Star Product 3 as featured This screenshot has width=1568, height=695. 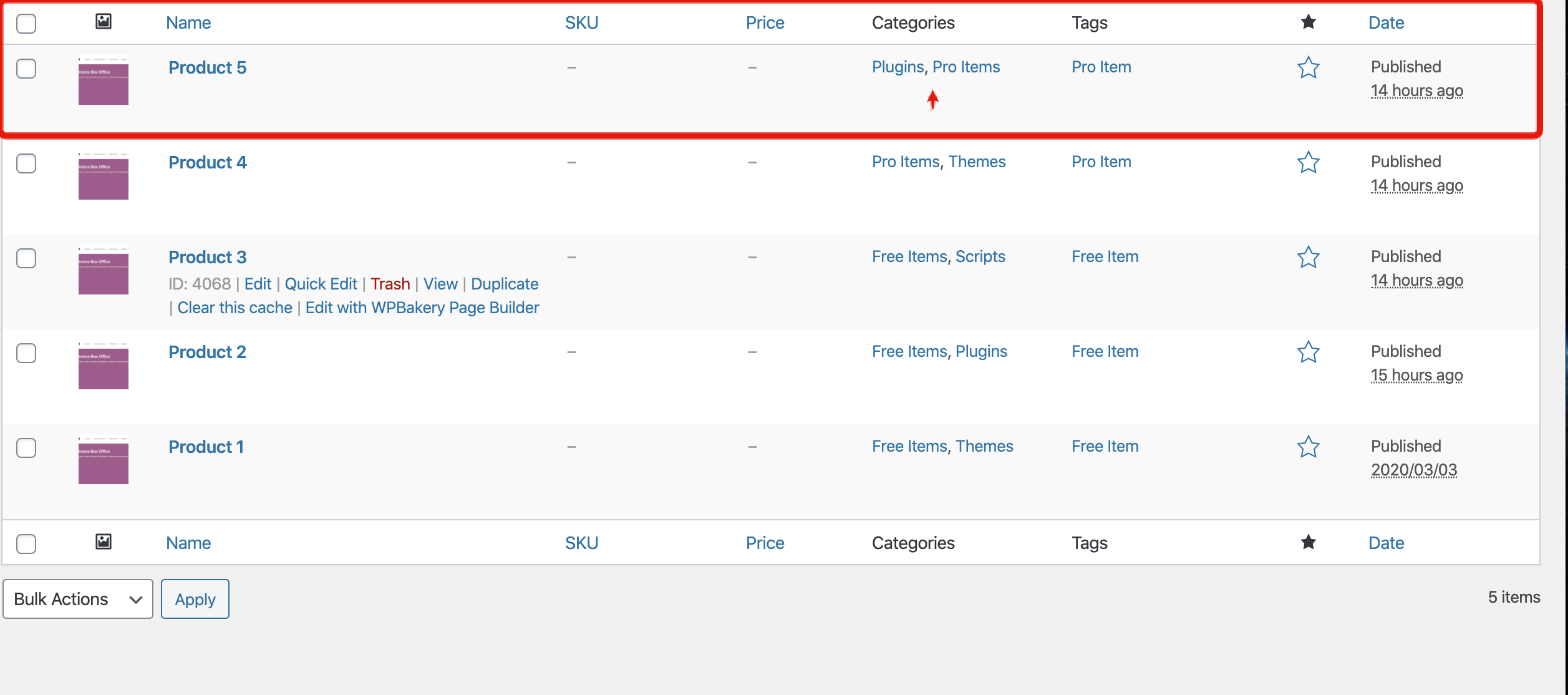click(1308, 257)
